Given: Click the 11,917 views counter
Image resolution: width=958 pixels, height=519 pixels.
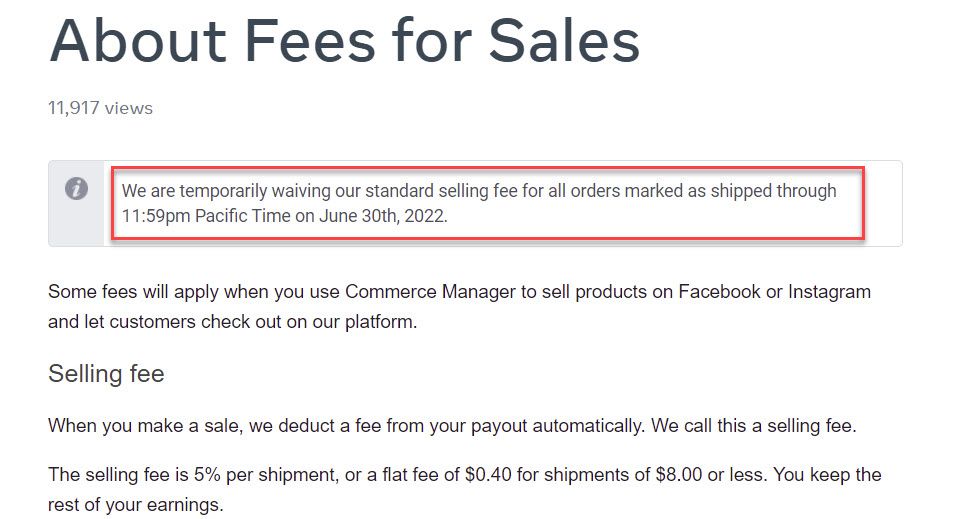Looking at the screenshot, I should click(100, 108).
